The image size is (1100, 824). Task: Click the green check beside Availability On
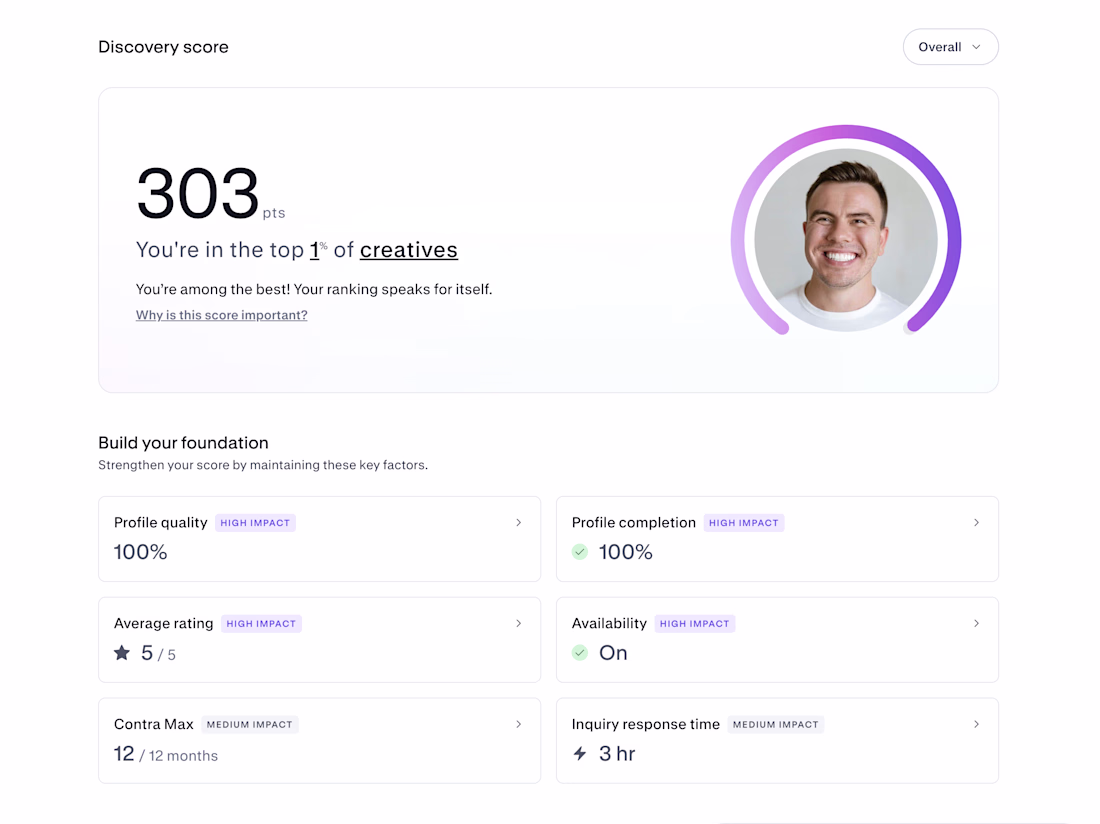579,653
